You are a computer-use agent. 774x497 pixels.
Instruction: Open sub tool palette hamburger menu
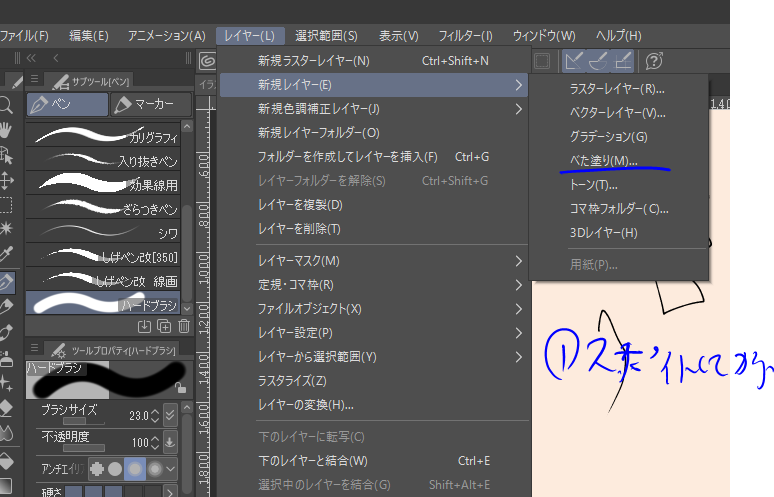point(35,78)
